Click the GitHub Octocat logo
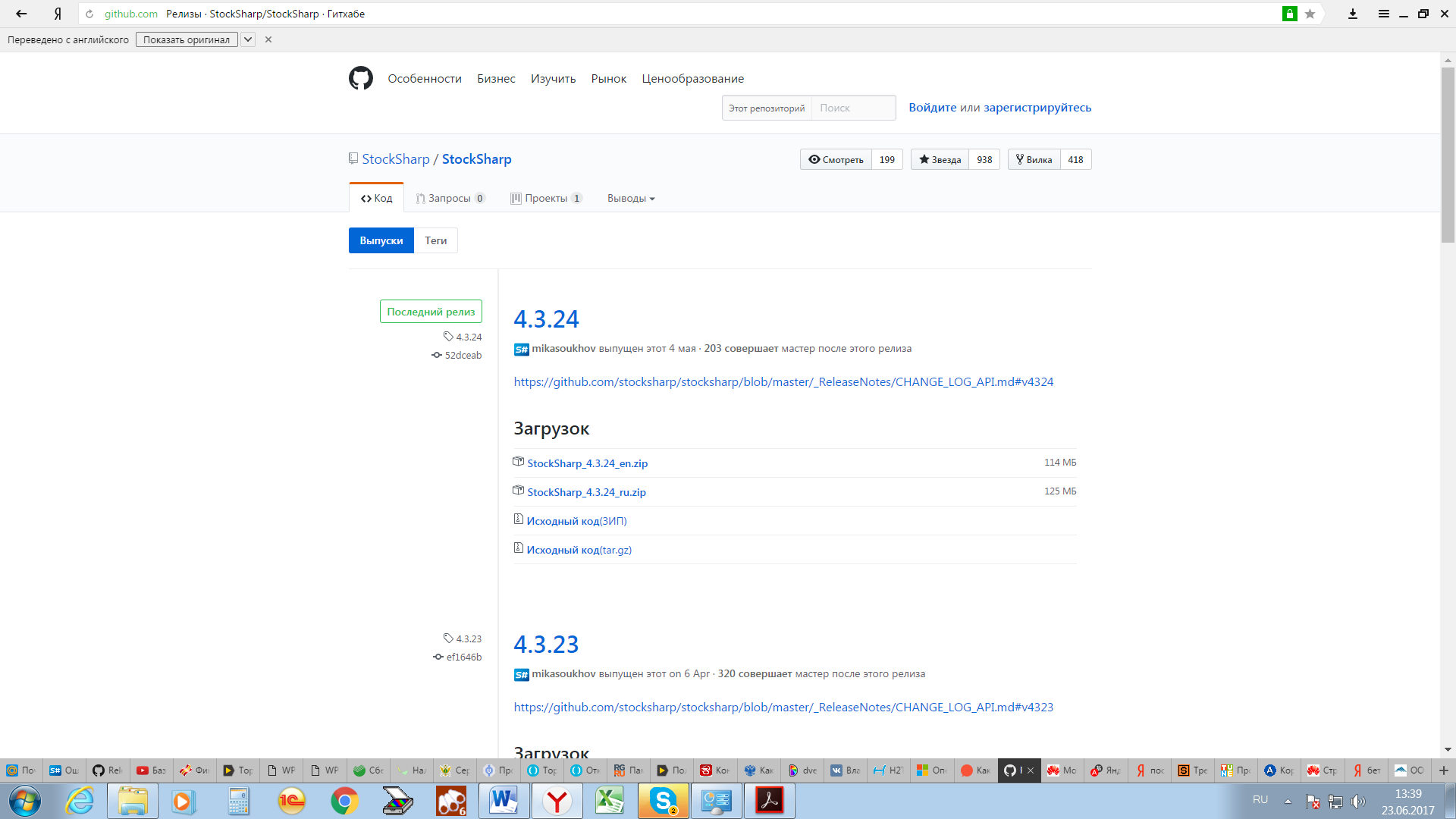 361,78
